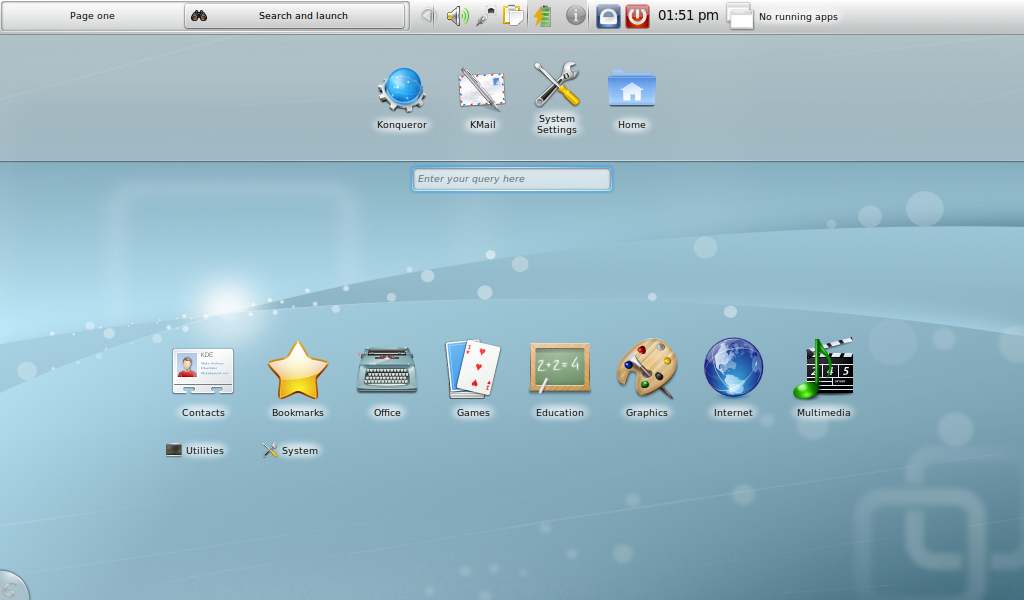Open KMail from favorites
The width and height of the screenshot is (1024, 600).
tap(482, 90)
